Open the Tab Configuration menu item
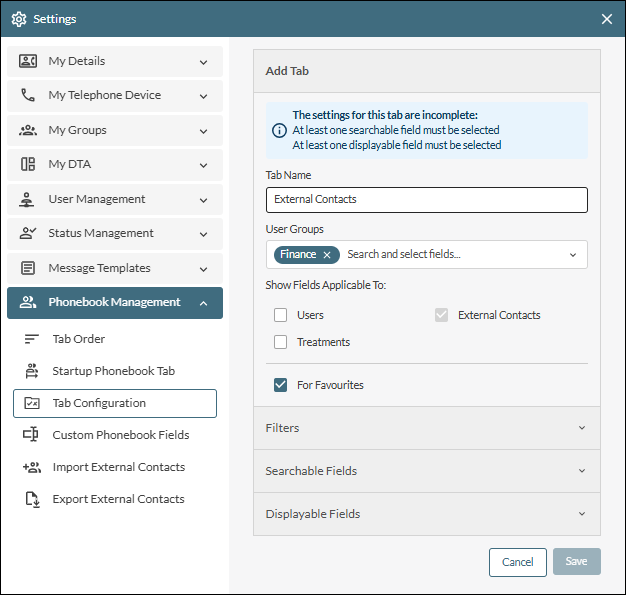Image resolution: width=626 pixels, height=595 pixels. point(115,403)
